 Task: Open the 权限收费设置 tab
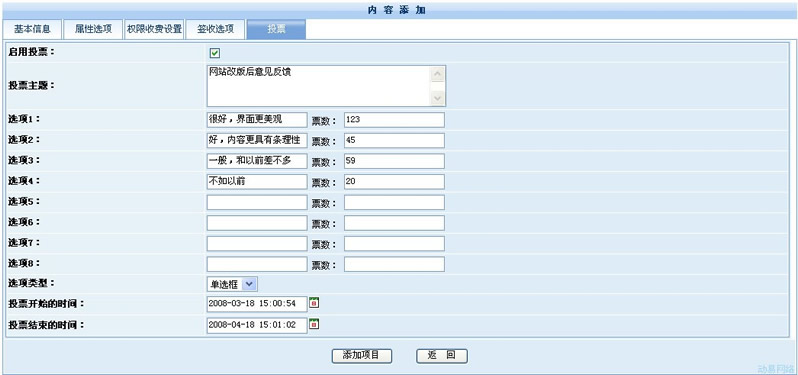[154, 29]
